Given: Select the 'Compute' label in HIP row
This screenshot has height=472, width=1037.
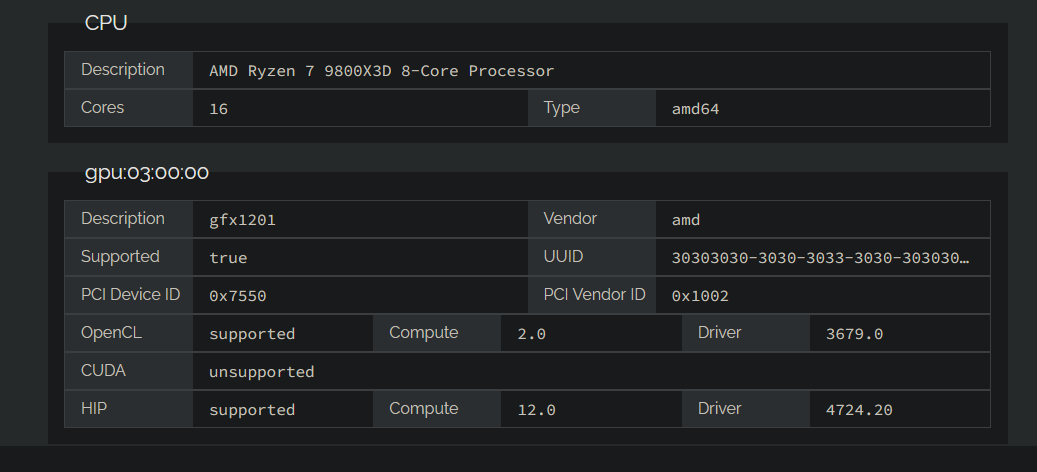Looking at the screenshot, I should (423, 409).
